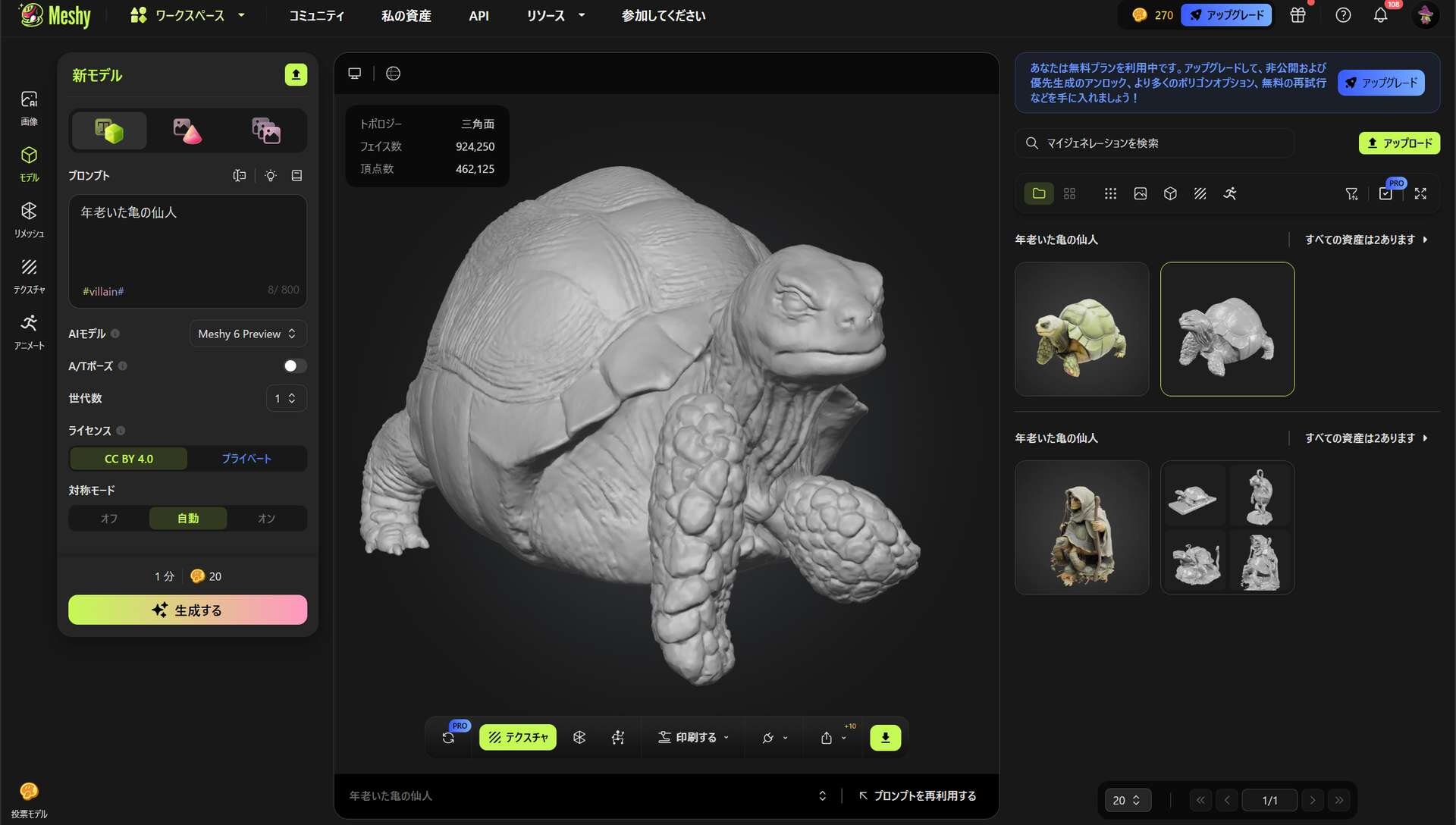Click Reuse Prompt link
Screen dimensions: 1456x825
click(x=918, y=796)
